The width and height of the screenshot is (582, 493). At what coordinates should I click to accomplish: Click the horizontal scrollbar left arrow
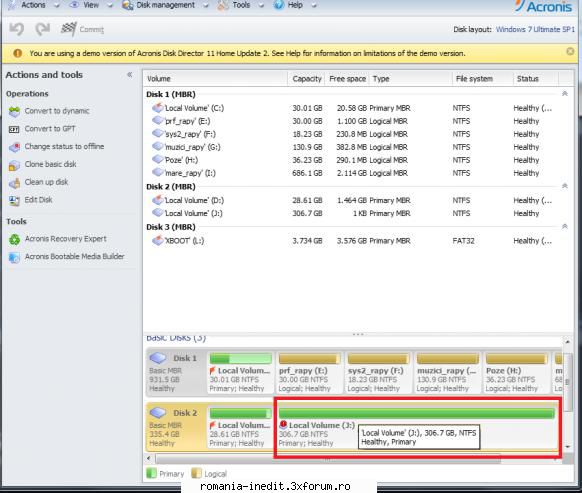tap(149, 458)
